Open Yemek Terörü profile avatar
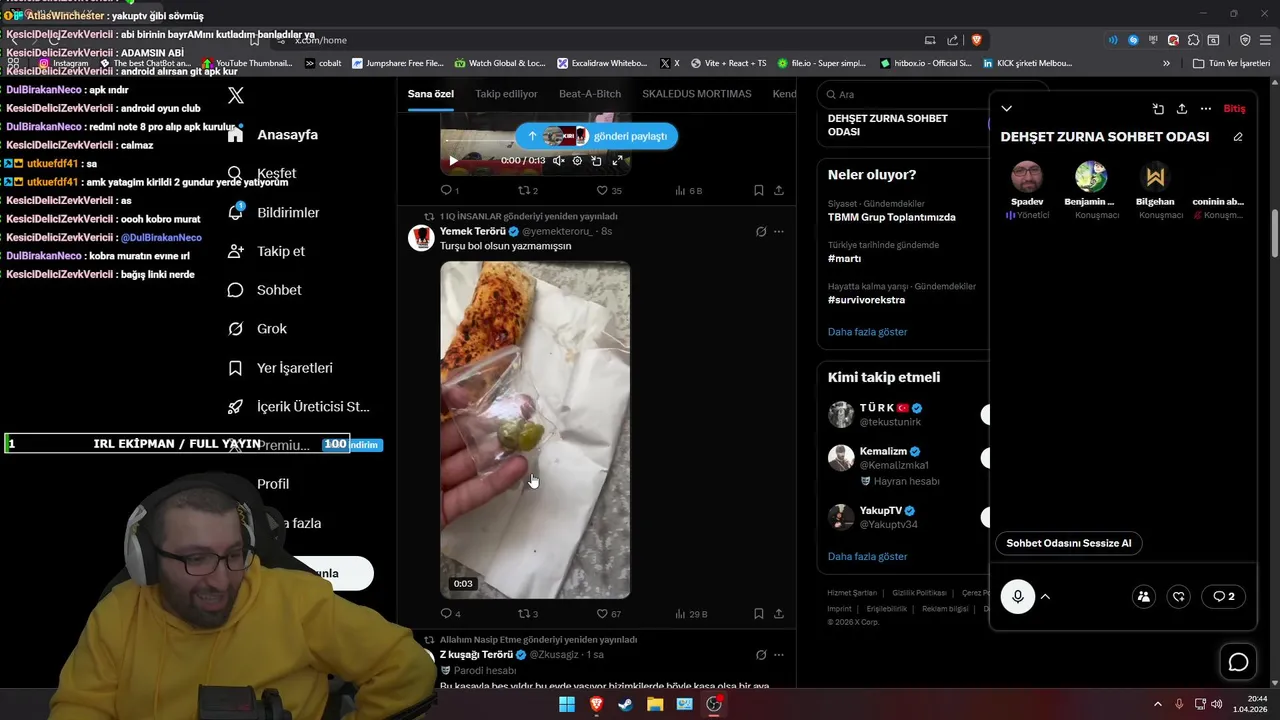Image resolution: width=1280 pixels, height=720 pixels. (422, 237)
